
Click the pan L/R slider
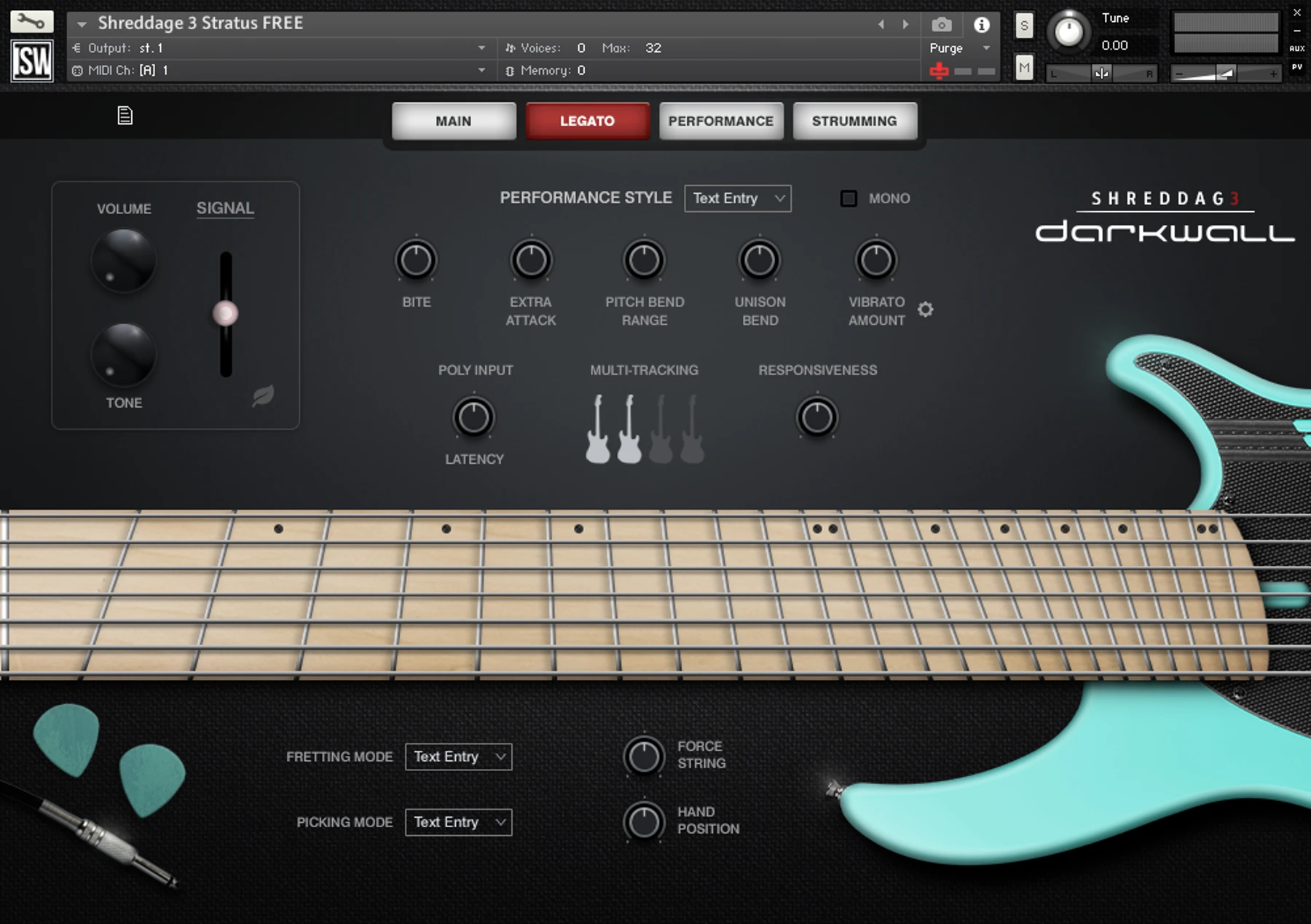point(1101,74)
